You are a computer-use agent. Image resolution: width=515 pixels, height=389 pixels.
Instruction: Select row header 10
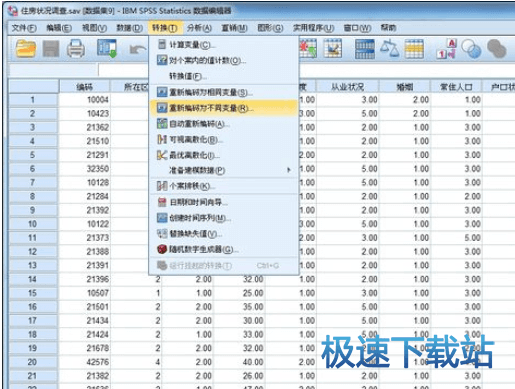point(33,224)
